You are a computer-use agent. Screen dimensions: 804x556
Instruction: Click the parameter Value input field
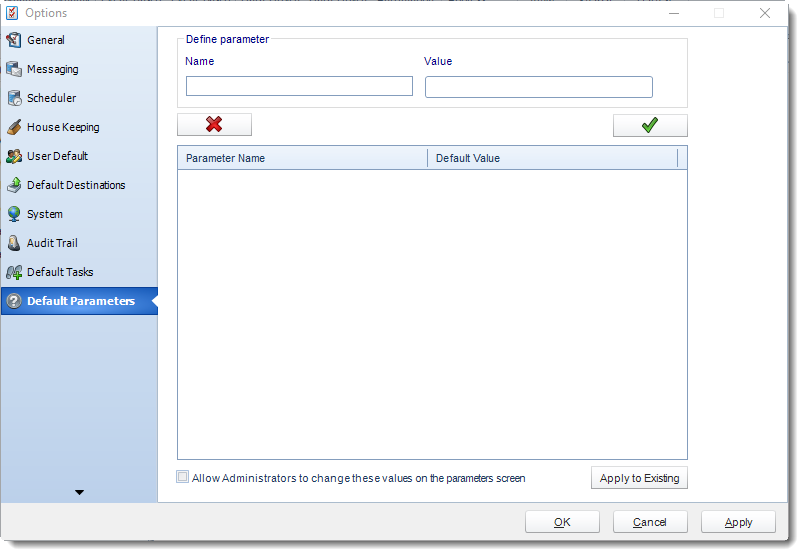538,87
